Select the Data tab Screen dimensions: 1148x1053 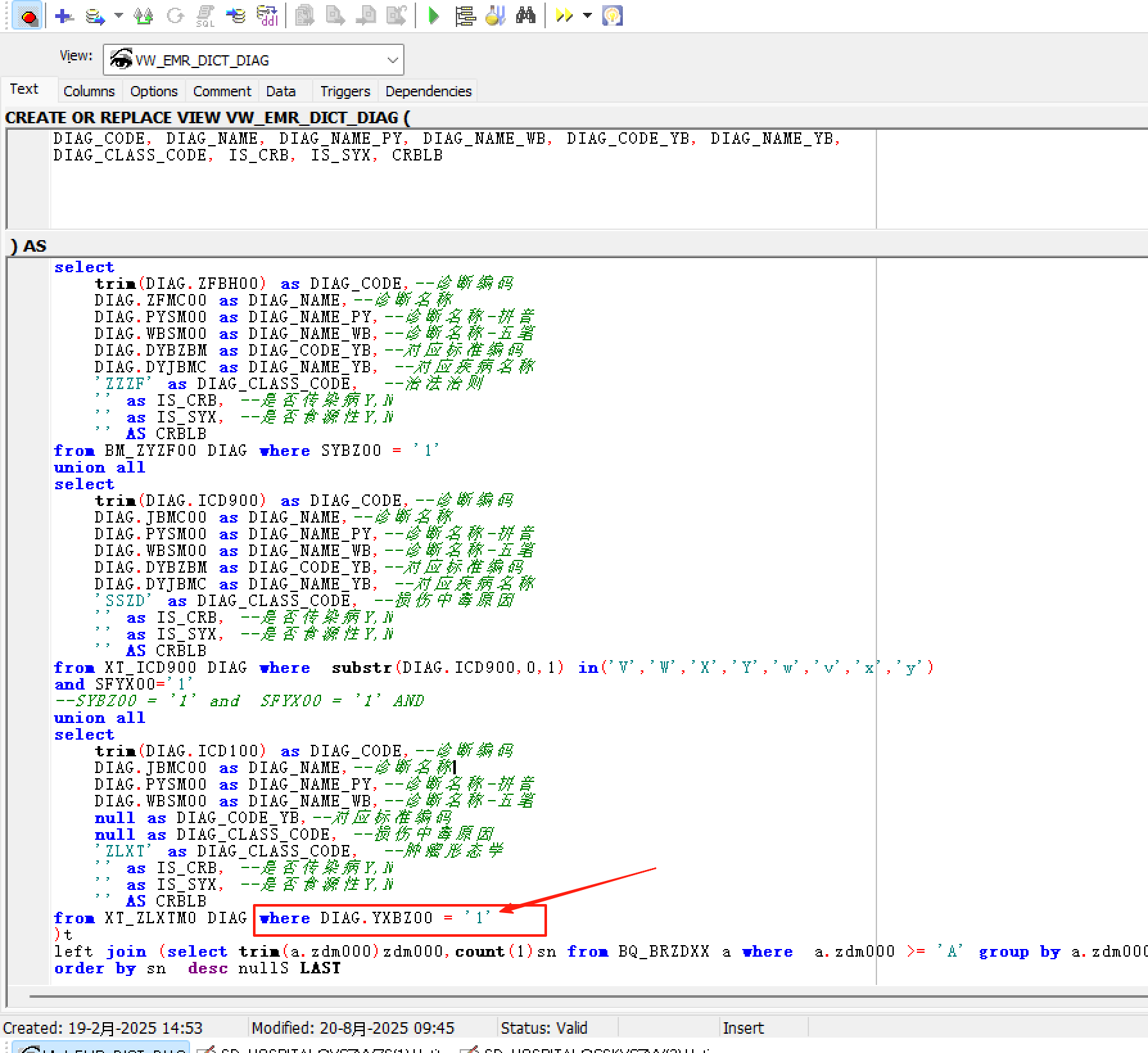click(281, 91)
